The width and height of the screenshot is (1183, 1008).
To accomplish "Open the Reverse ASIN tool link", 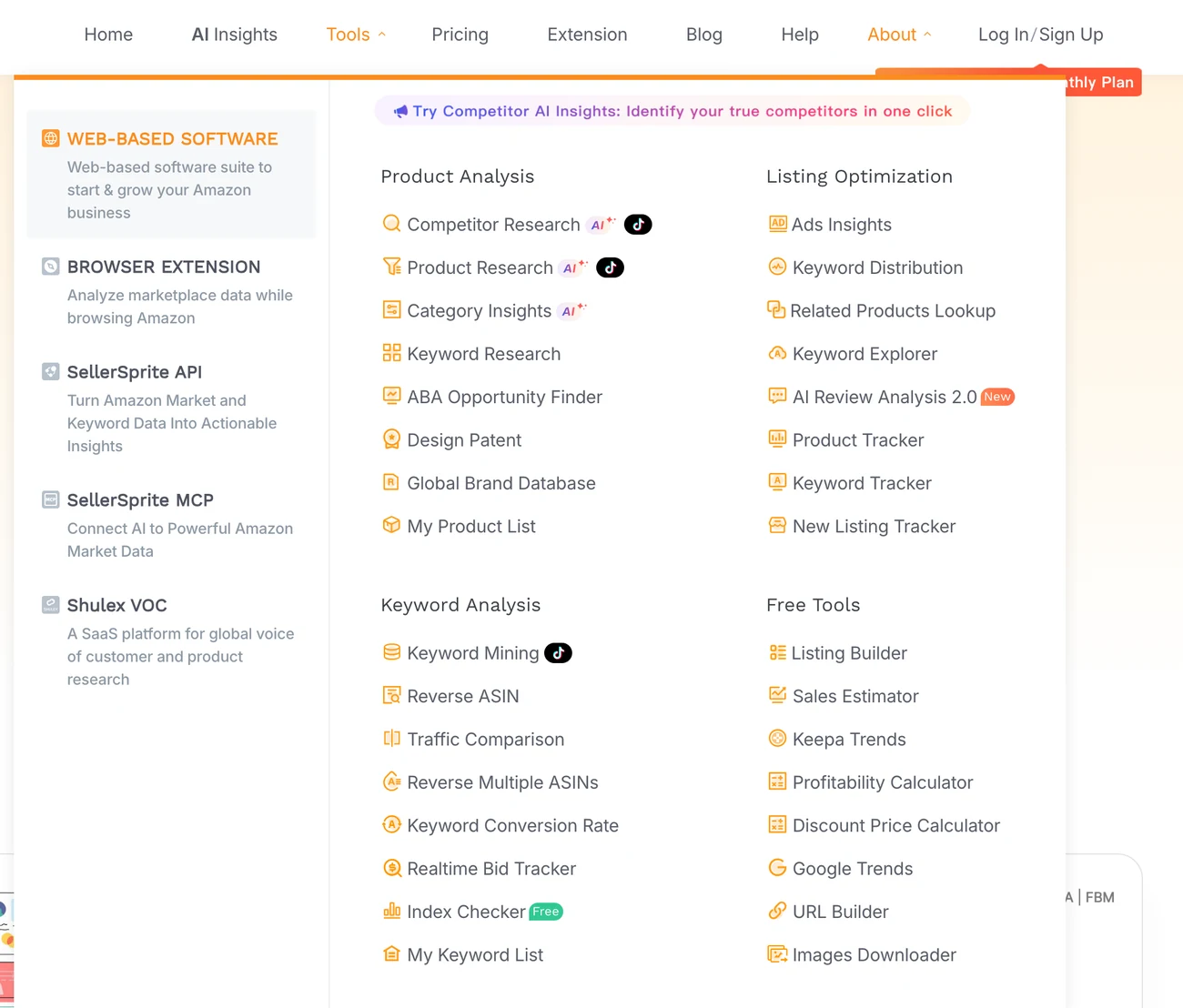I will [463, 696].
